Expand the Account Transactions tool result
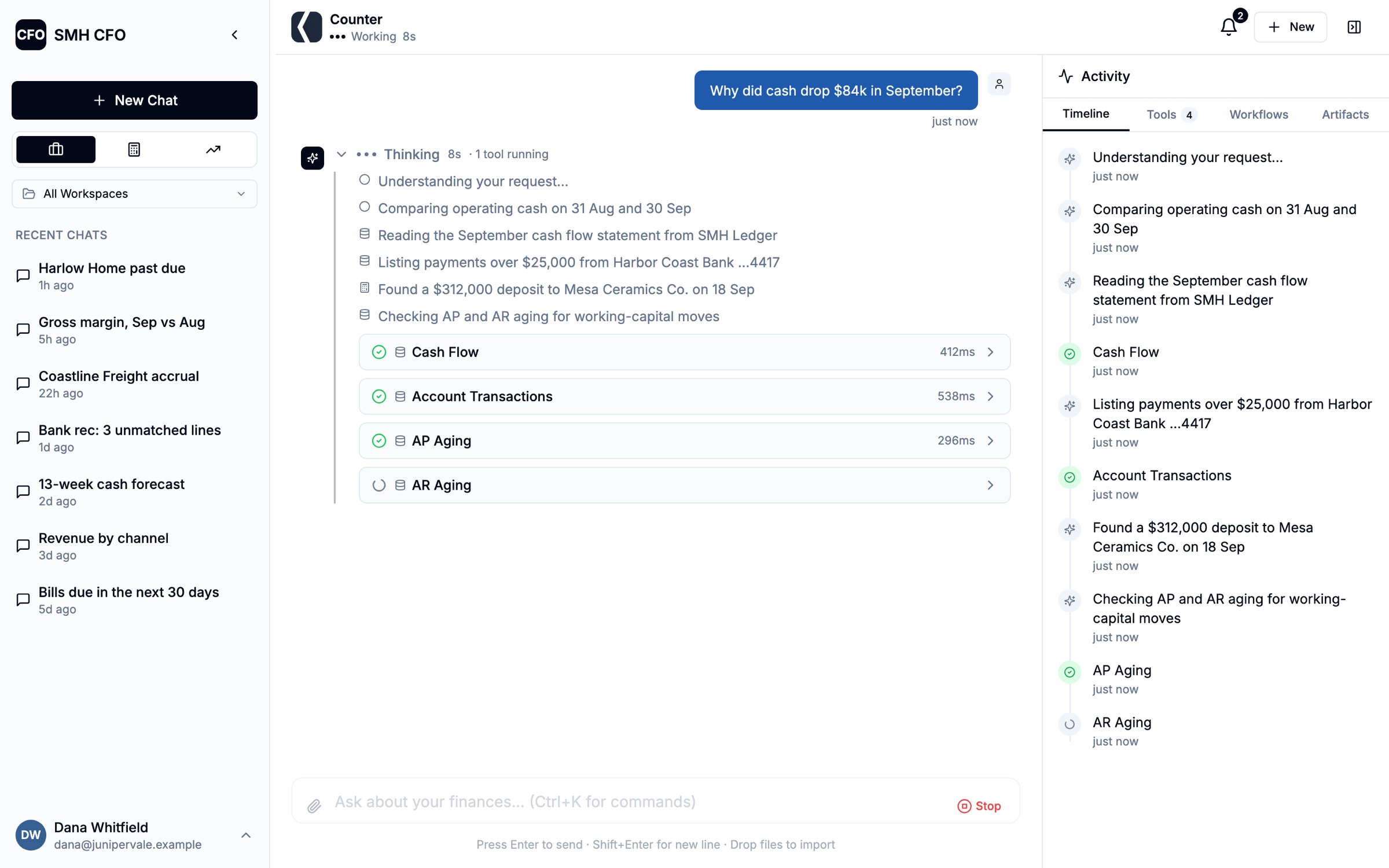This screenshot has height=868, width=1389. pos(684,396)
